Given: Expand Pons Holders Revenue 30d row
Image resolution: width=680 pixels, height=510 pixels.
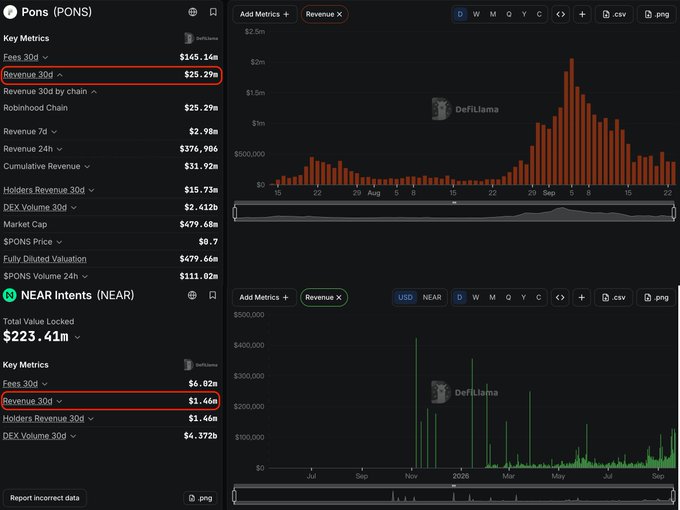Looking at the screenshot, I should pyautogui.click(x=92, y=190).
